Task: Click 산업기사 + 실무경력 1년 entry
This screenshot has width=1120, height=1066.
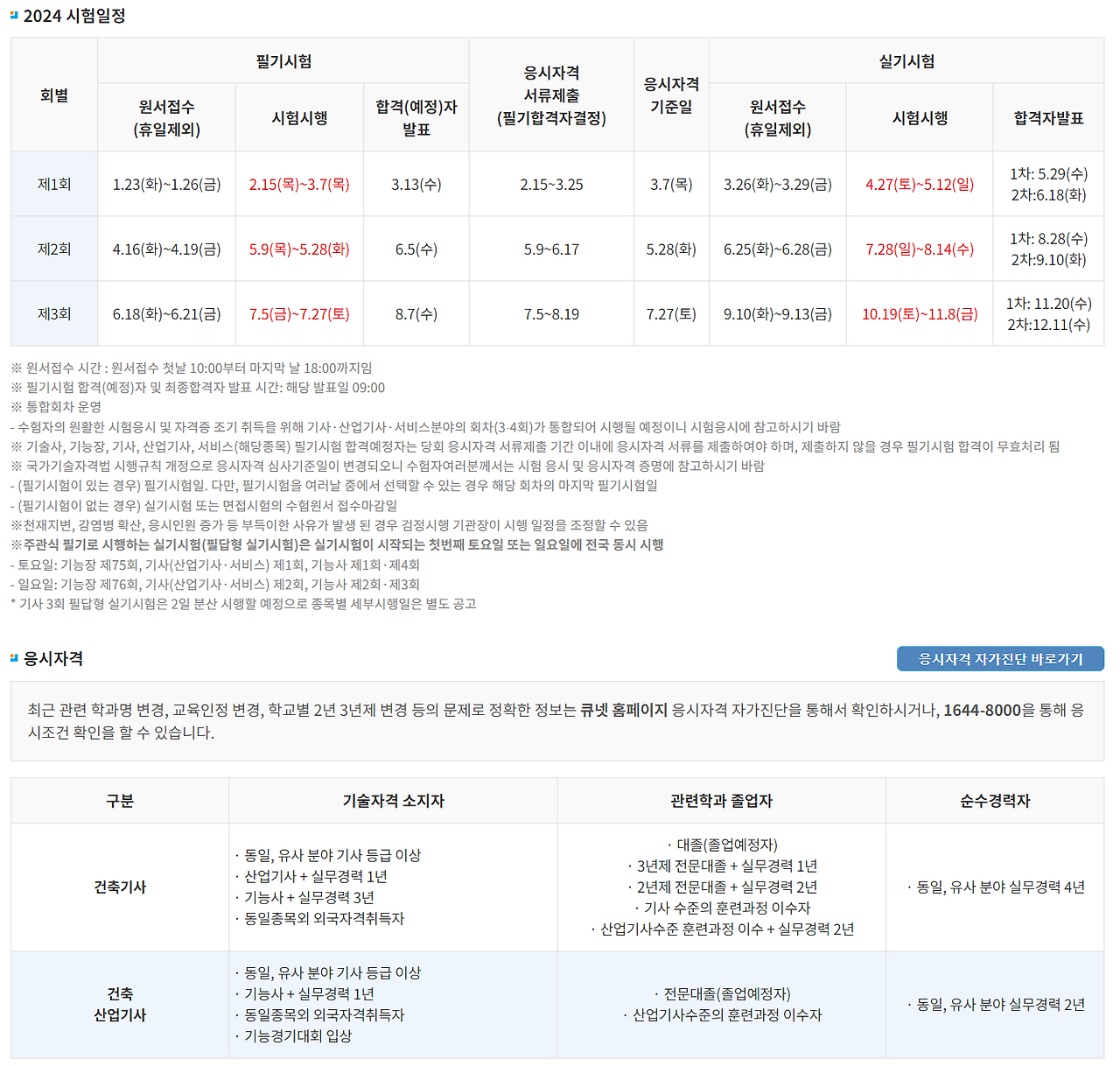Action: pos(311,876)
